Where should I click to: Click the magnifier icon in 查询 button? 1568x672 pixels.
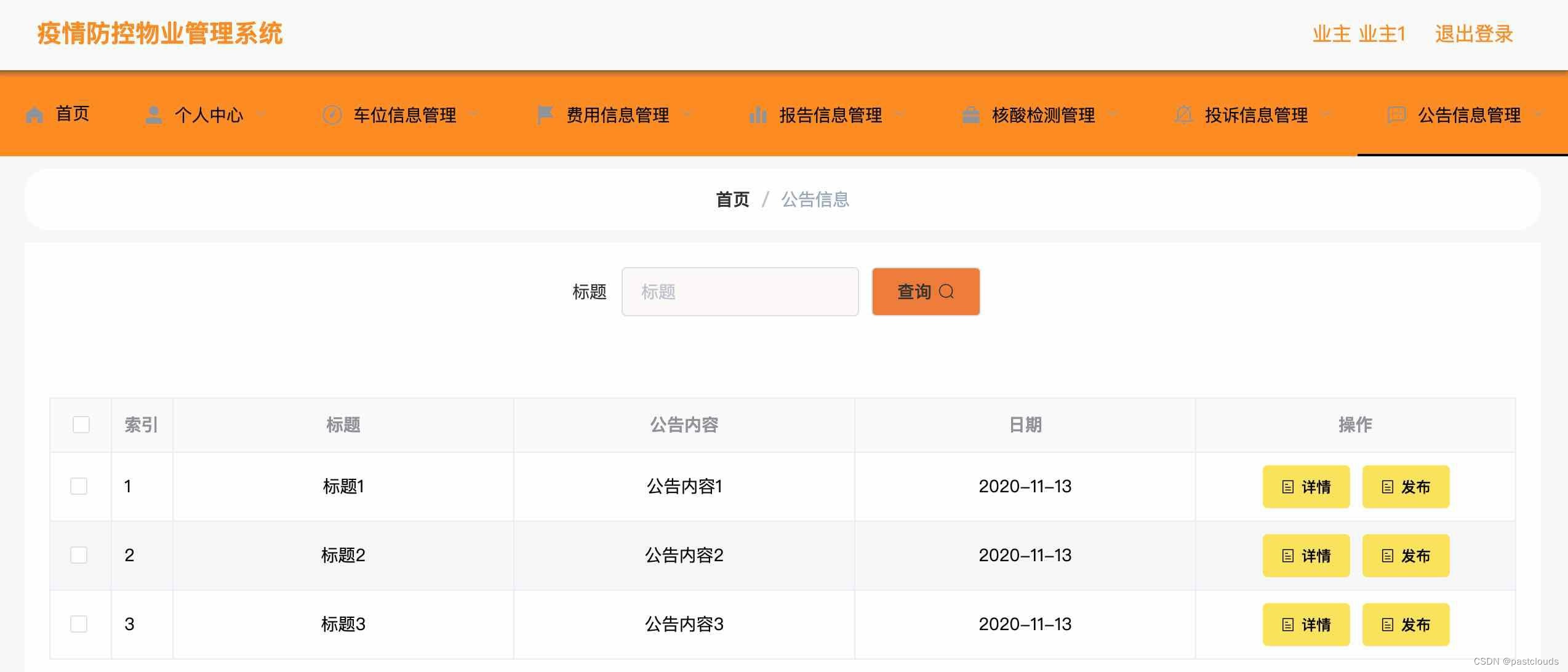[946, 291]
